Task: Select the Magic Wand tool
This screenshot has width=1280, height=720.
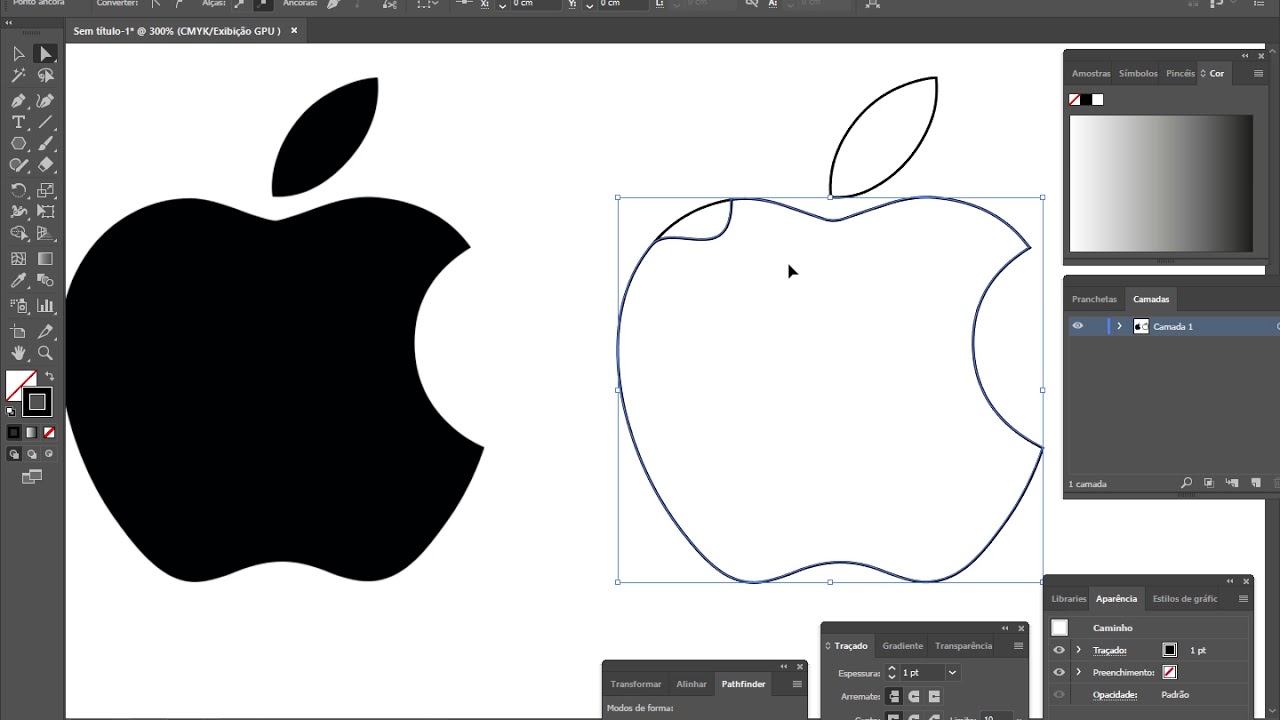Action: click(x=18, y=76)
